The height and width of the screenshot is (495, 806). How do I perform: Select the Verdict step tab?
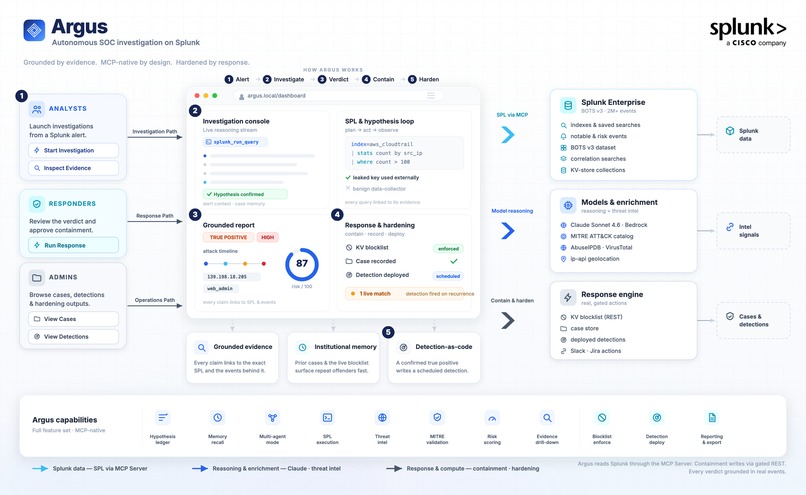[x=333, y=79]
